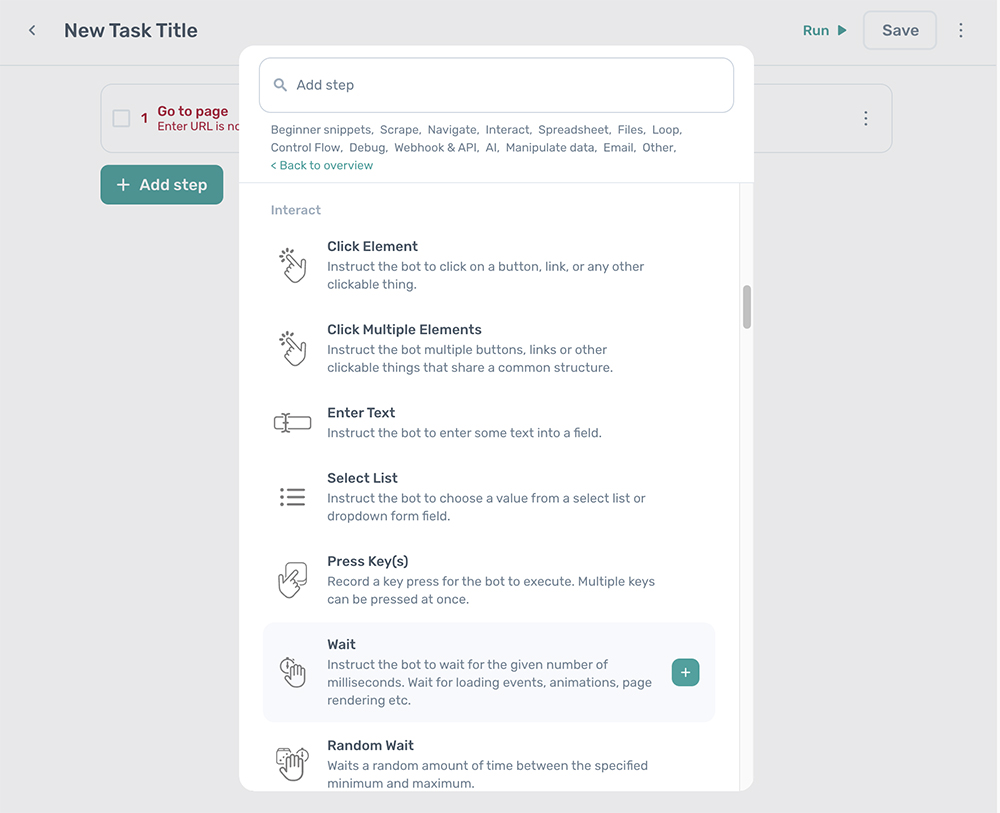
Task: Save the task
Action: click(x=899, y=30)
